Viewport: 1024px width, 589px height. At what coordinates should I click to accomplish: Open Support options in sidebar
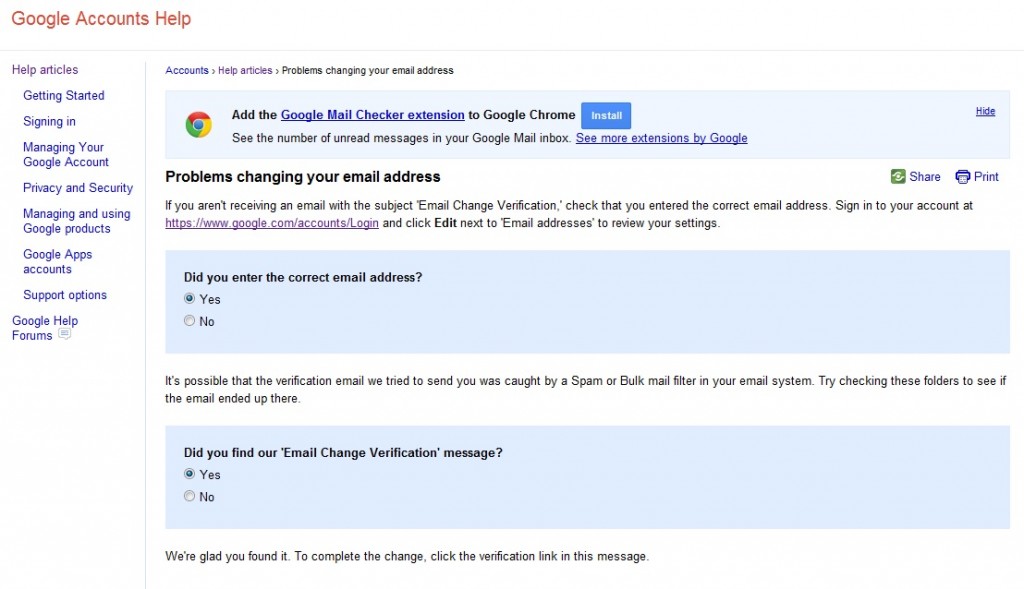(65, 295)
